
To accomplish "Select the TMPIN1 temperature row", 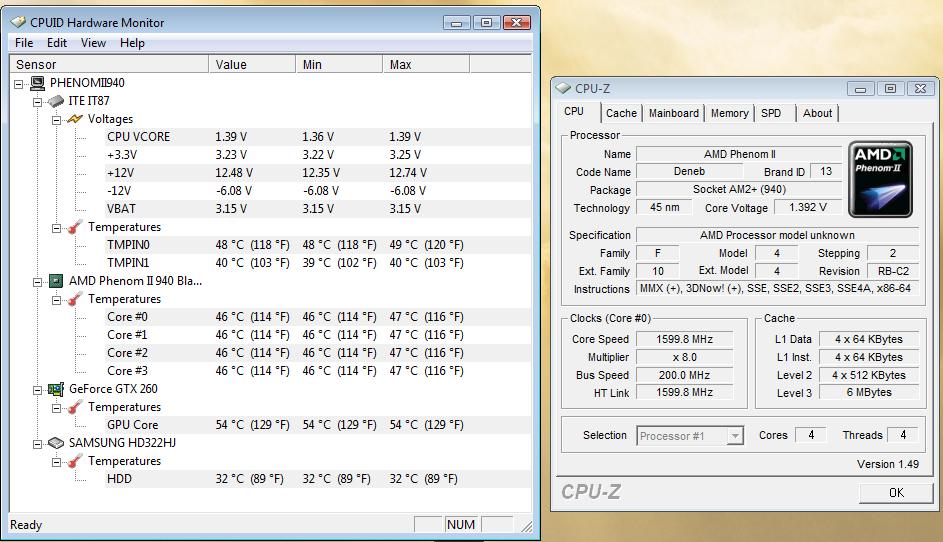I will pos(318,263).
